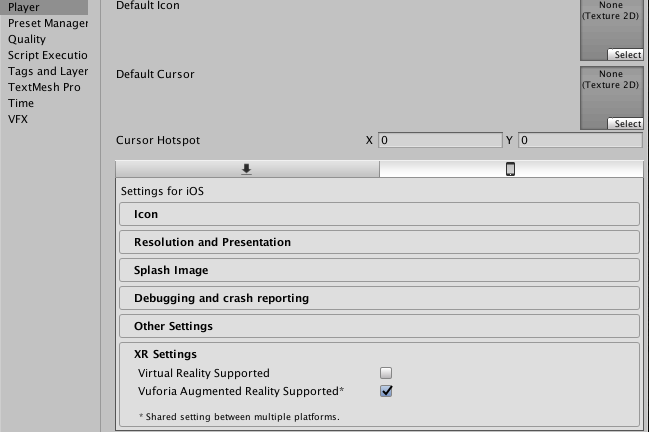Expand Resolution and Presentation section
The width and height of the screenshot is (649, 432).
click(380, 242)
